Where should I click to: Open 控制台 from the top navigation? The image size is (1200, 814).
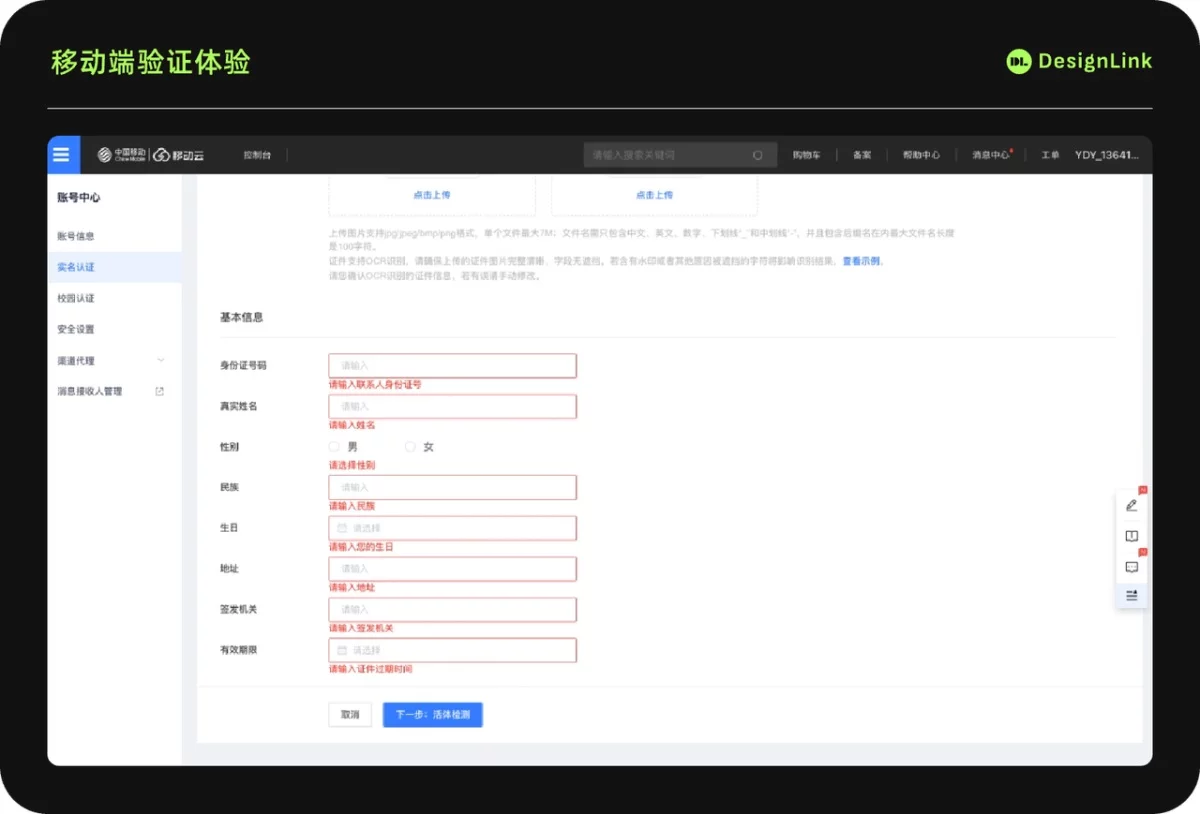click(x=256, y=154)
